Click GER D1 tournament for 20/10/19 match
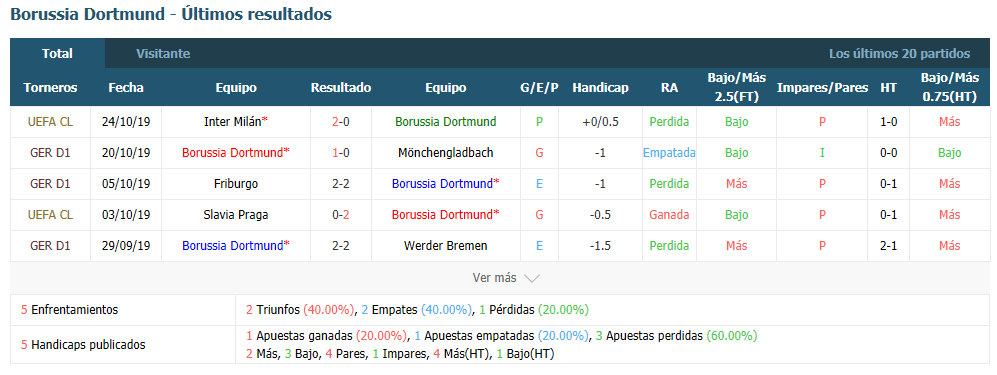 [50, 153]
